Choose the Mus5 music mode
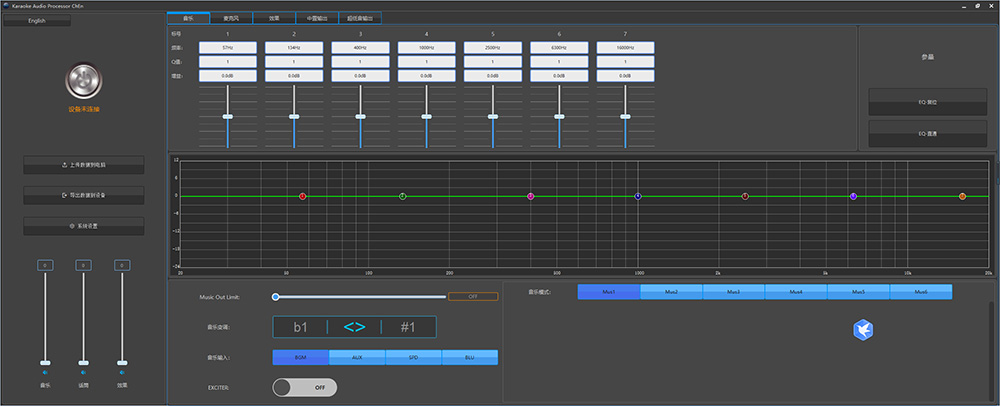 point(858,292)
